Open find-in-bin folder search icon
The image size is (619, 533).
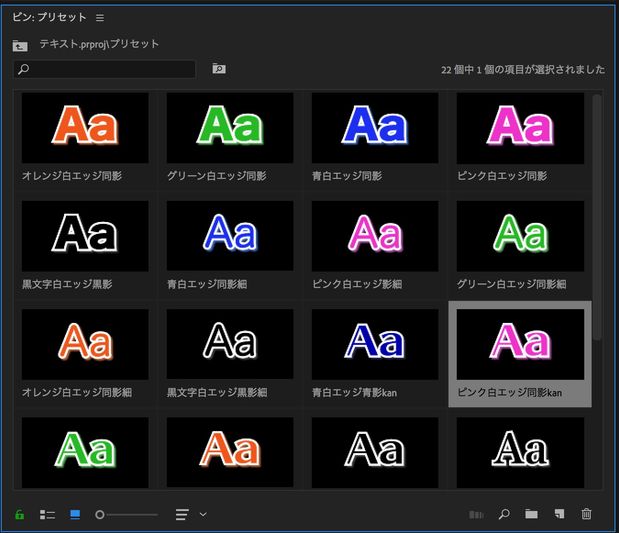[219, 68]
